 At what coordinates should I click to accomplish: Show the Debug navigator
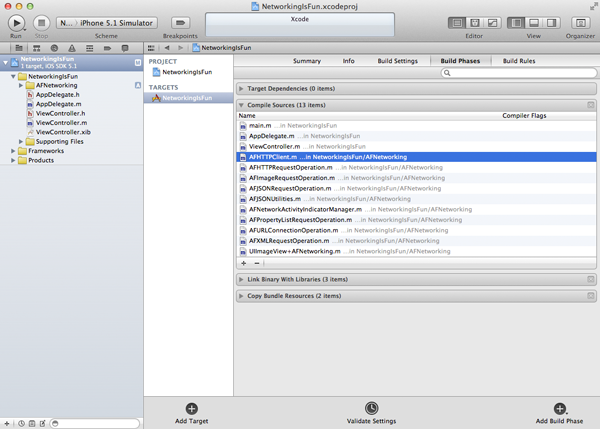90,48
